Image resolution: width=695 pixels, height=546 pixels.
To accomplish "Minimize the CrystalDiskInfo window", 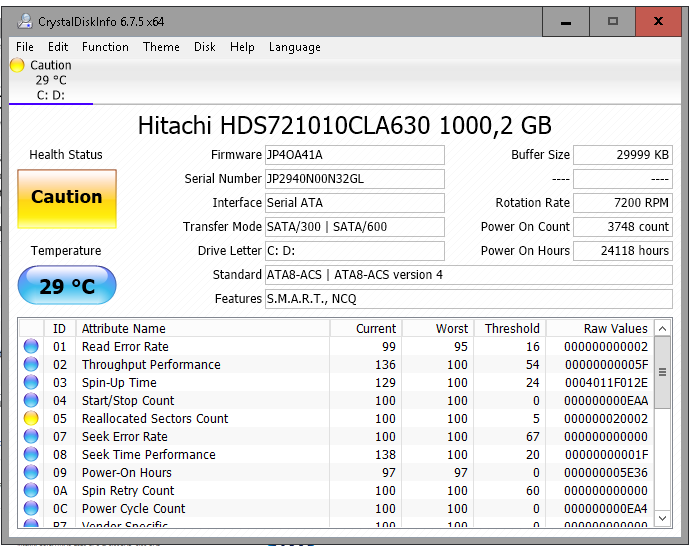I will click(x=566, y=22).
